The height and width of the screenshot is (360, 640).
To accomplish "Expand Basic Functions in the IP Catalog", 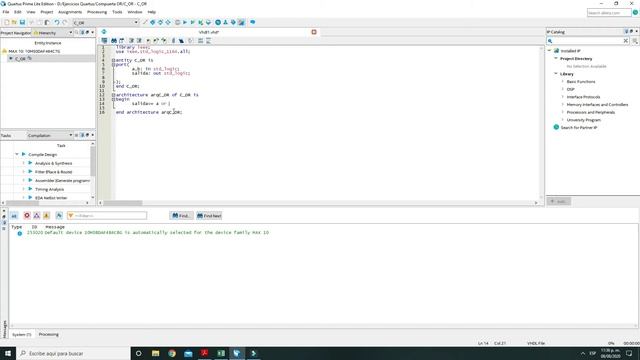I will pos(562,82).
